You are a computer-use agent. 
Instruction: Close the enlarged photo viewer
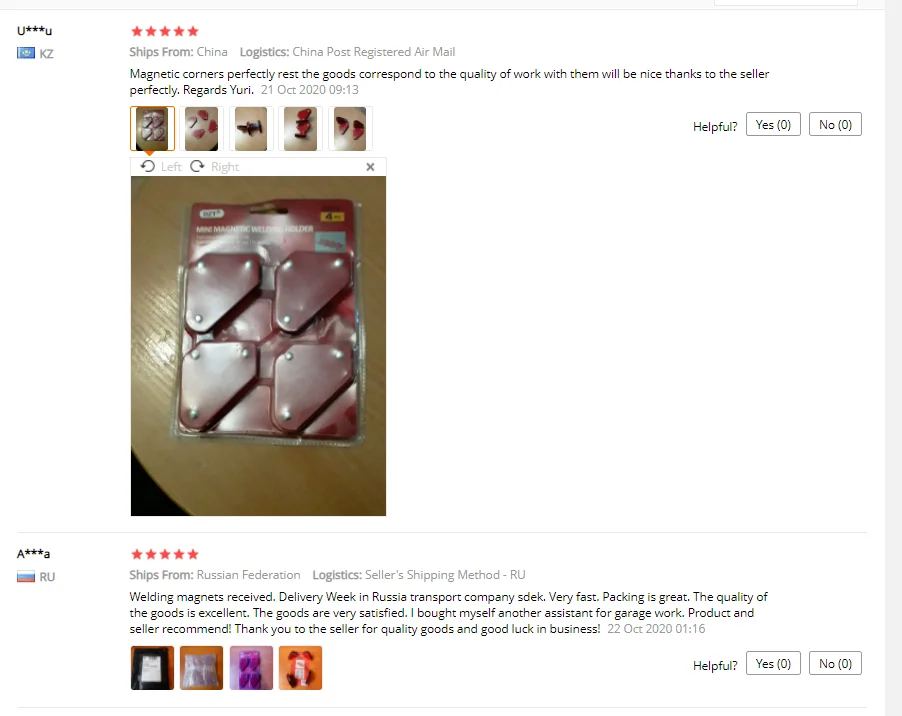[x=370, y=167]
